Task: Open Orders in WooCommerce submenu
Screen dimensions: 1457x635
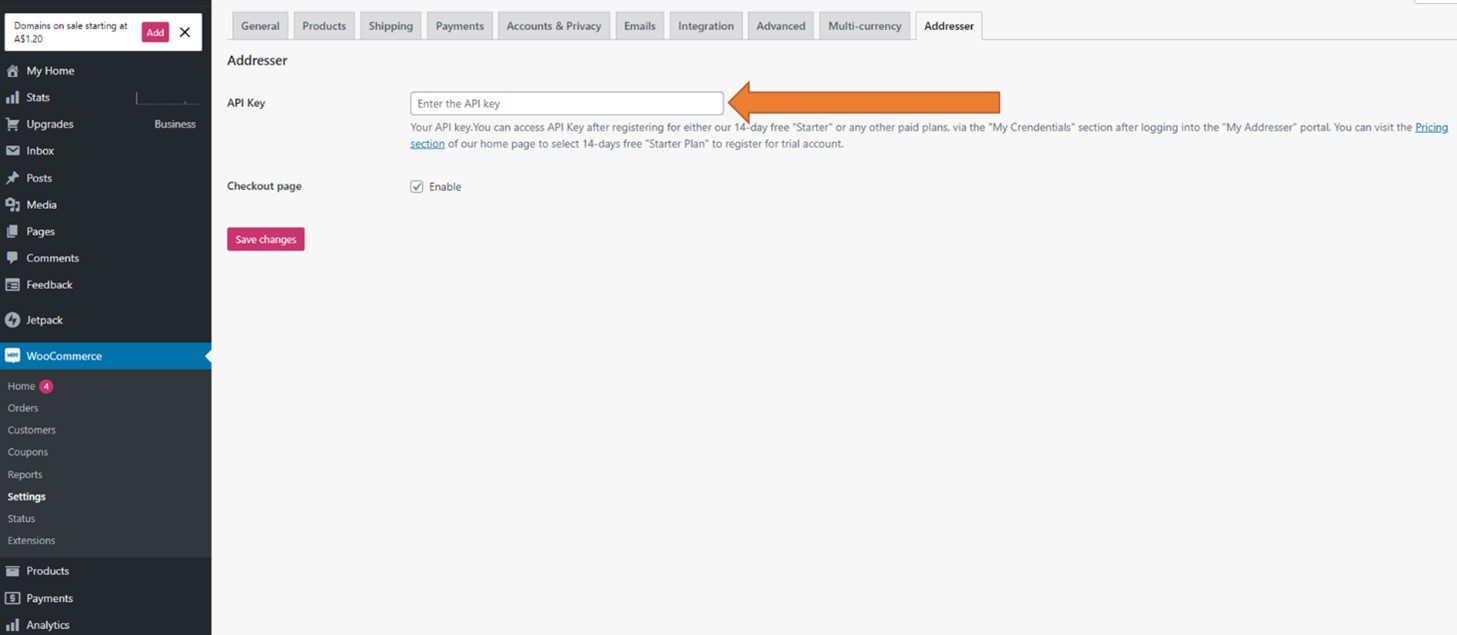Action: [x=23, y=408]
